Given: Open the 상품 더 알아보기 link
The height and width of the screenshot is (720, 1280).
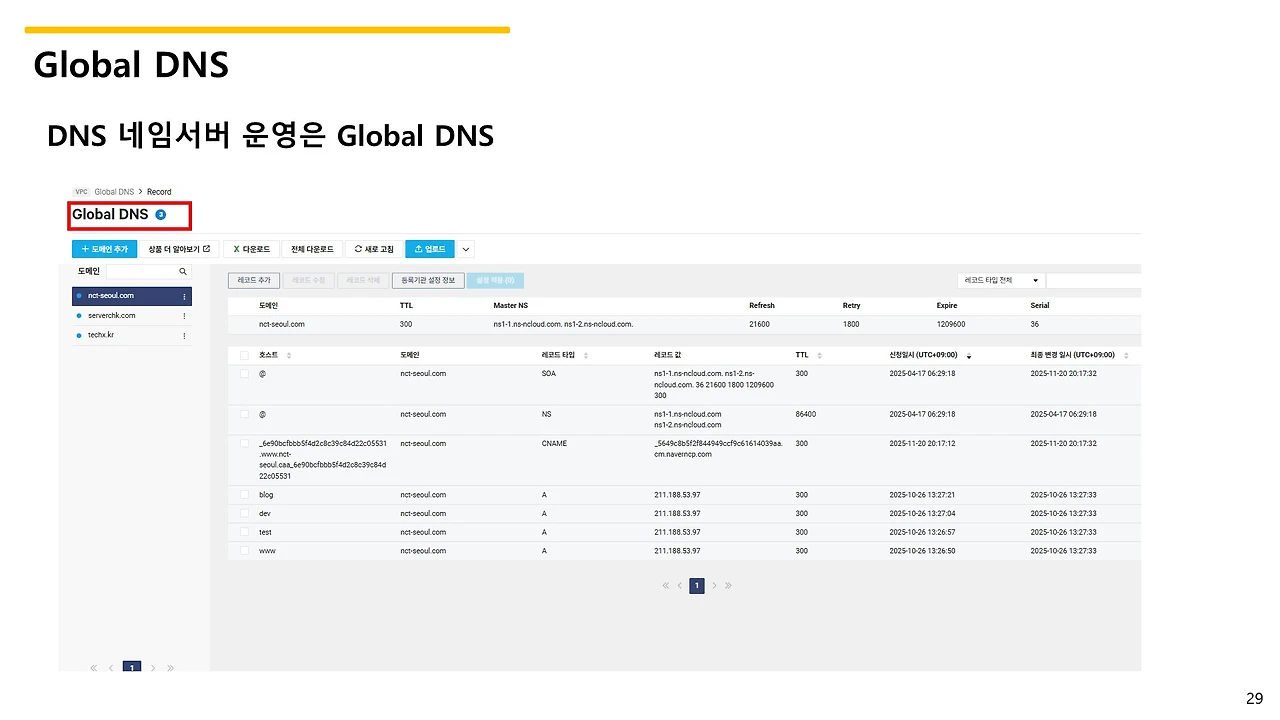Looking at the screenshot, I should [x=179, y=249].
